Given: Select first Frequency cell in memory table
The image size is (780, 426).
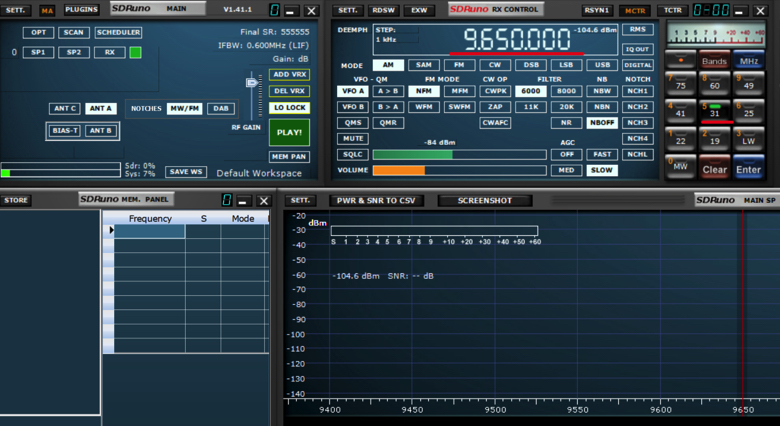Looking at the screenshot, I should (x=150, y=231).
